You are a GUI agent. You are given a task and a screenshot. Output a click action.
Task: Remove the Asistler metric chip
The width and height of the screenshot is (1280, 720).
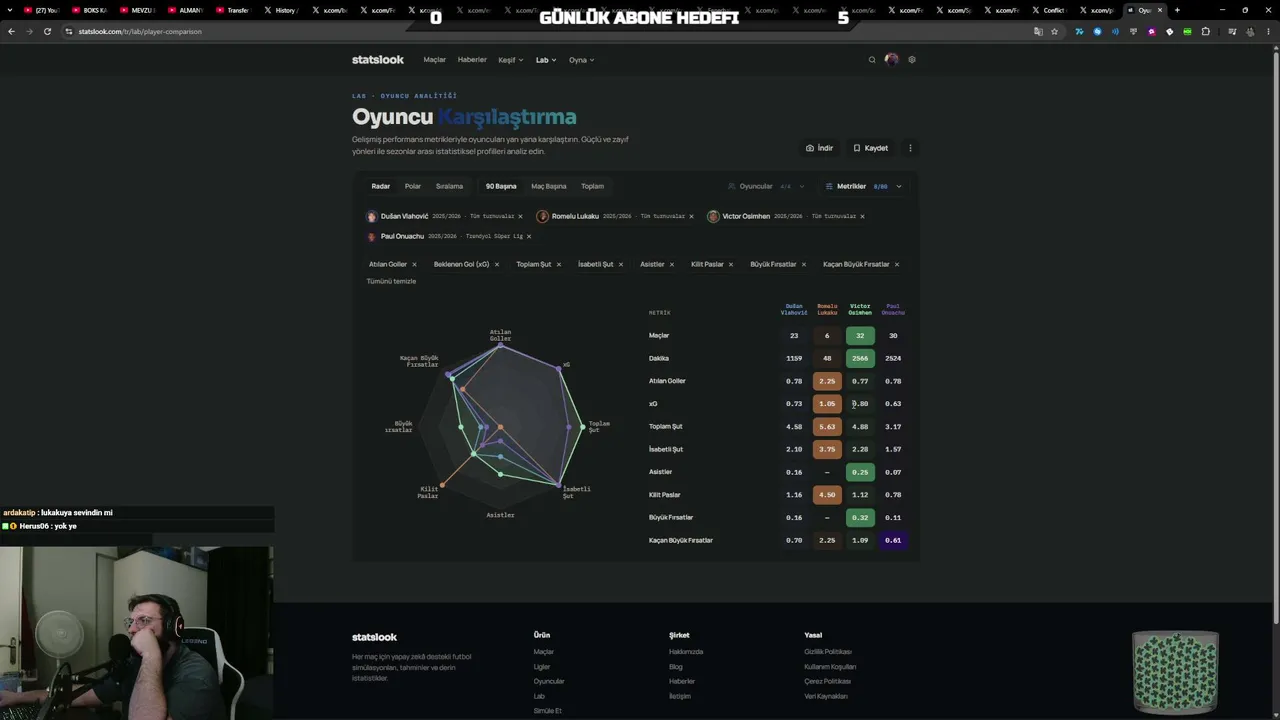(671, 264)
